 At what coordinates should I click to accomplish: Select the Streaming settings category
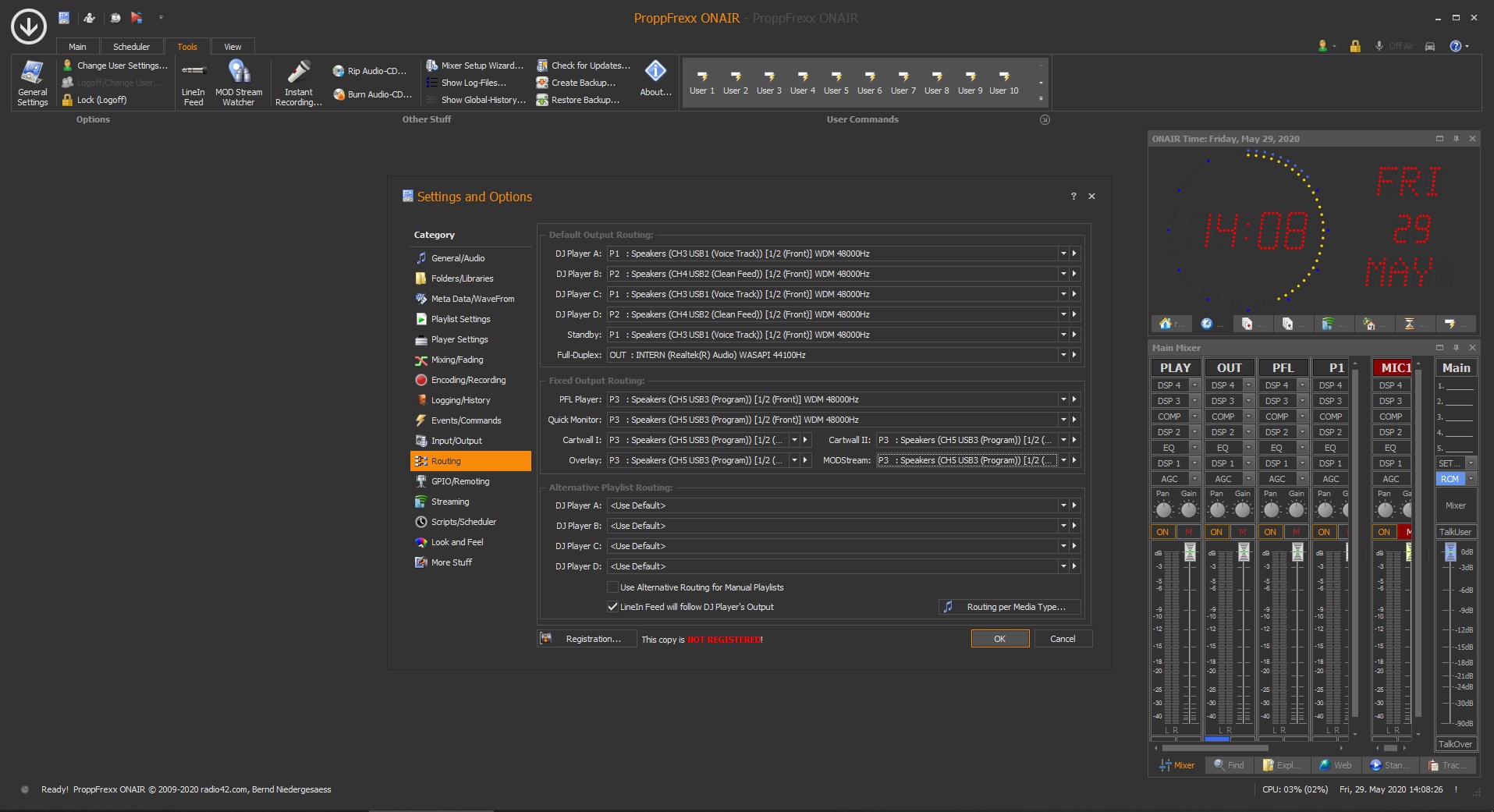(x=449, y=502)
